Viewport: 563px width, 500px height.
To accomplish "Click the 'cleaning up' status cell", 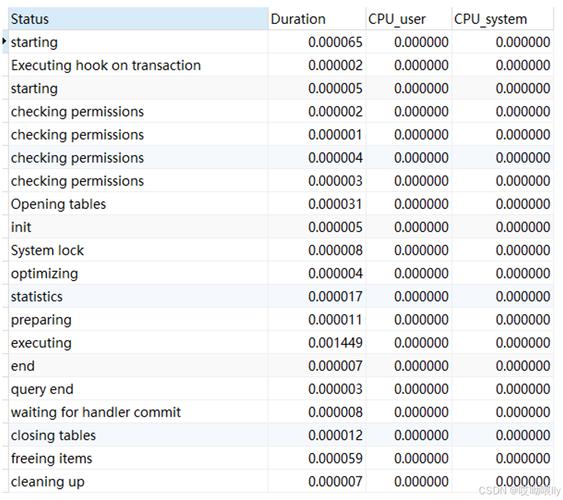I will pos(138,482).
